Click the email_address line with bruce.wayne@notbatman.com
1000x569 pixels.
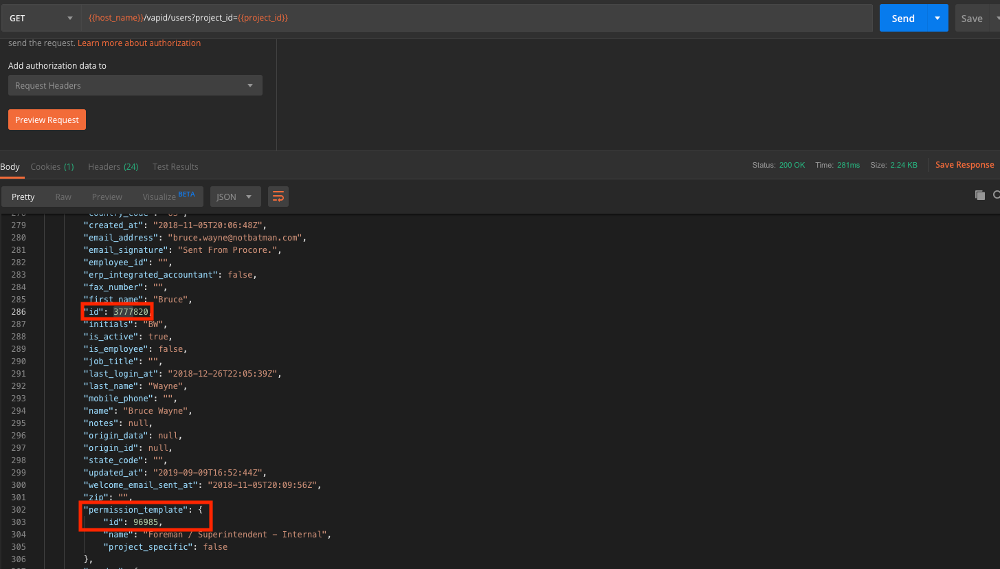(x=195, y=237)
